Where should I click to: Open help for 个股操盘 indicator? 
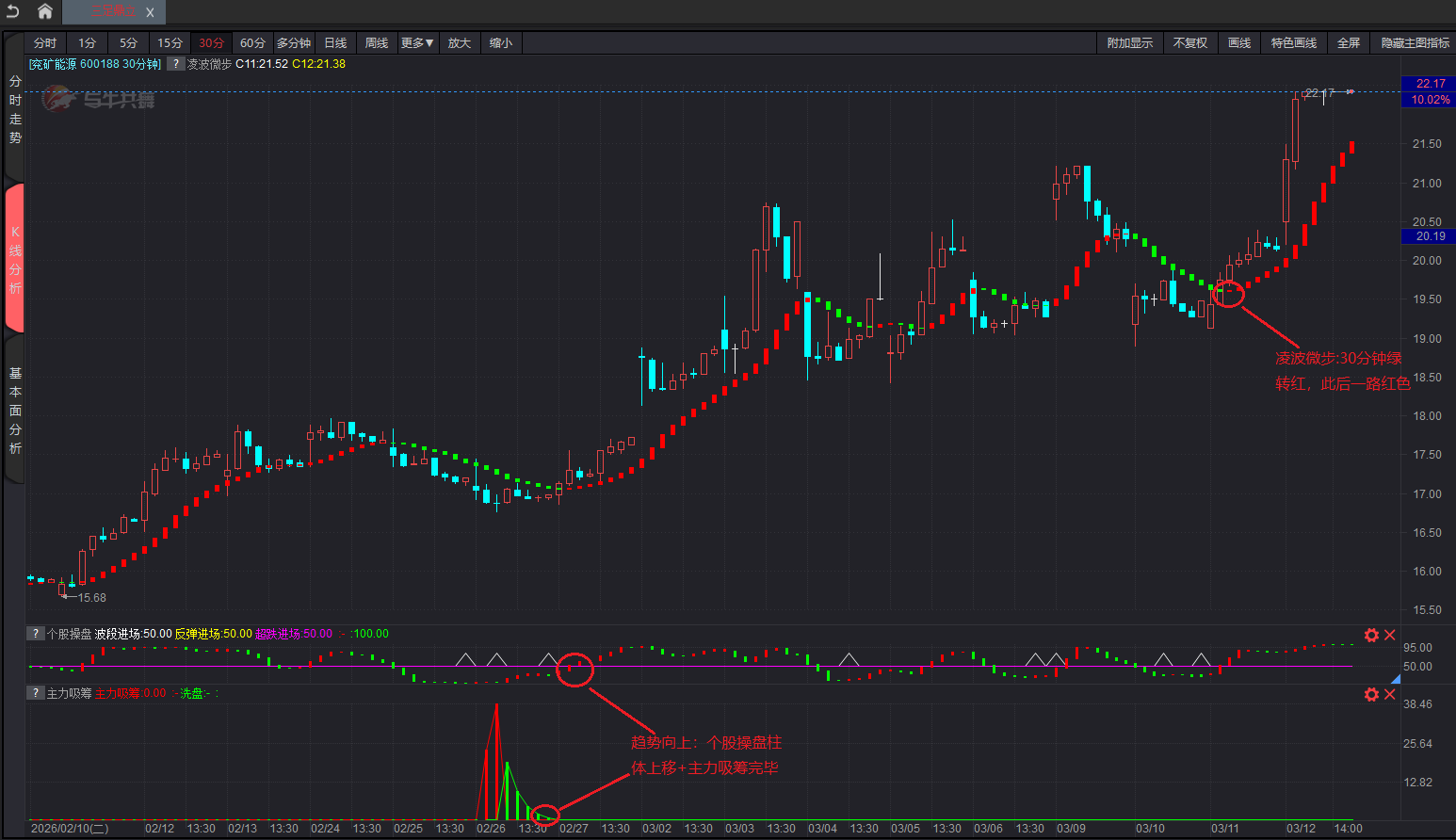(x=35, y=634)
